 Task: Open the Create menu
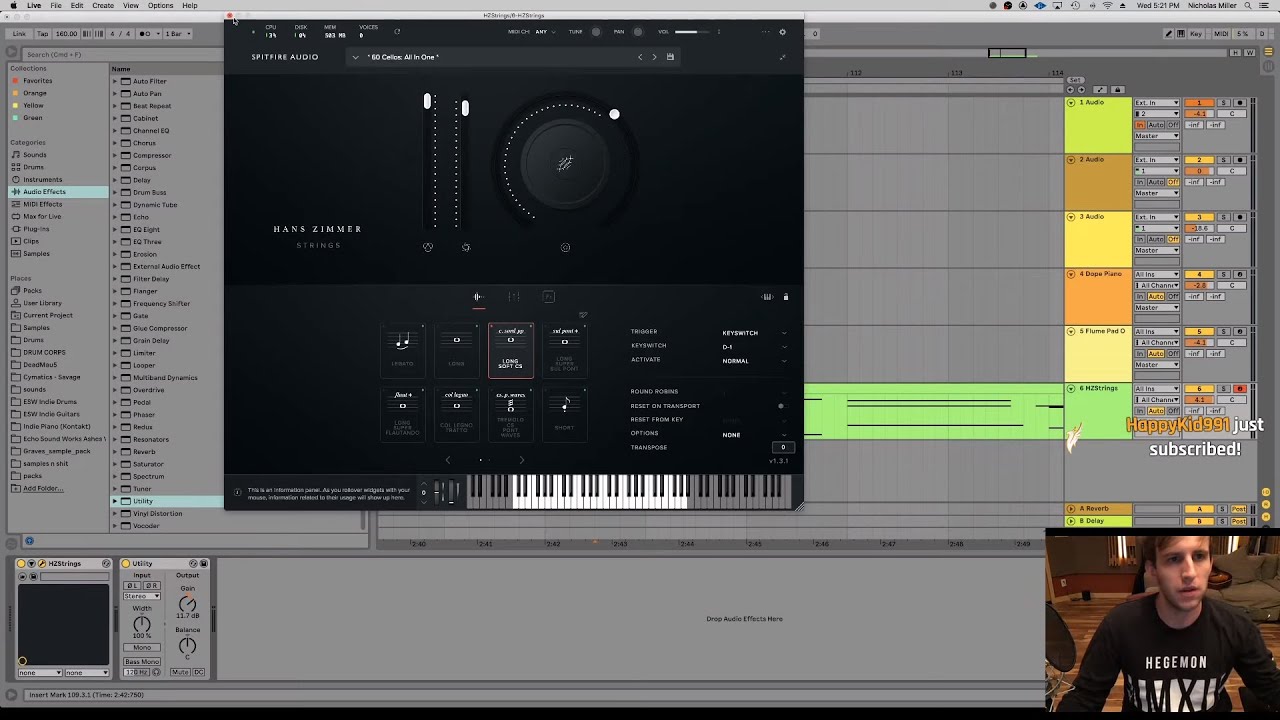click(x=103, y=6)
